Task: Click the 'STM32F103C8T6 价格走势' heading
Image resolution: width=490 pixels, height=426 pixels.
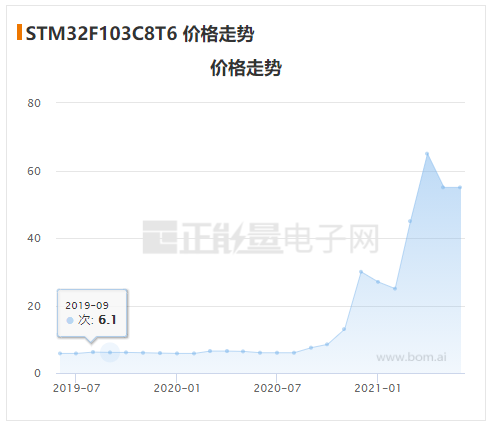Action: tap(140, 34)
